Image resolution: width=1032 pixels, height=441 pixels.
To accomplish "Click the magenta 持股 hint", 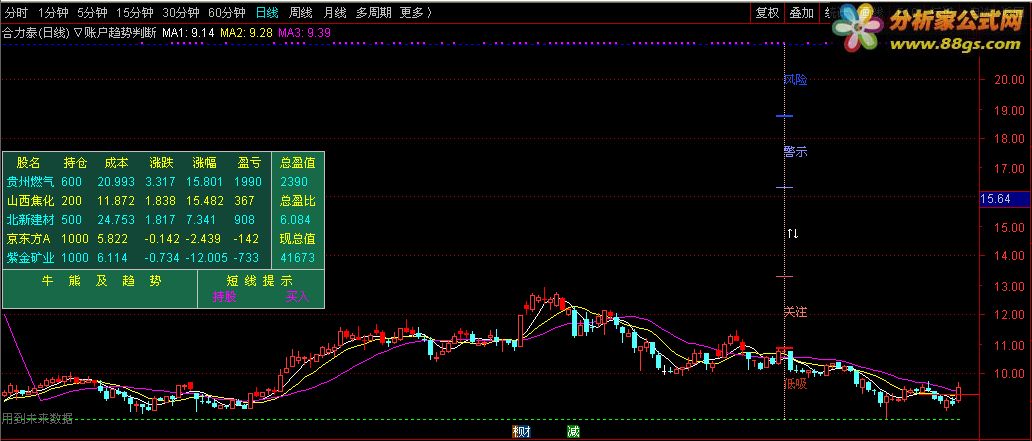I will tap(224, 297).
